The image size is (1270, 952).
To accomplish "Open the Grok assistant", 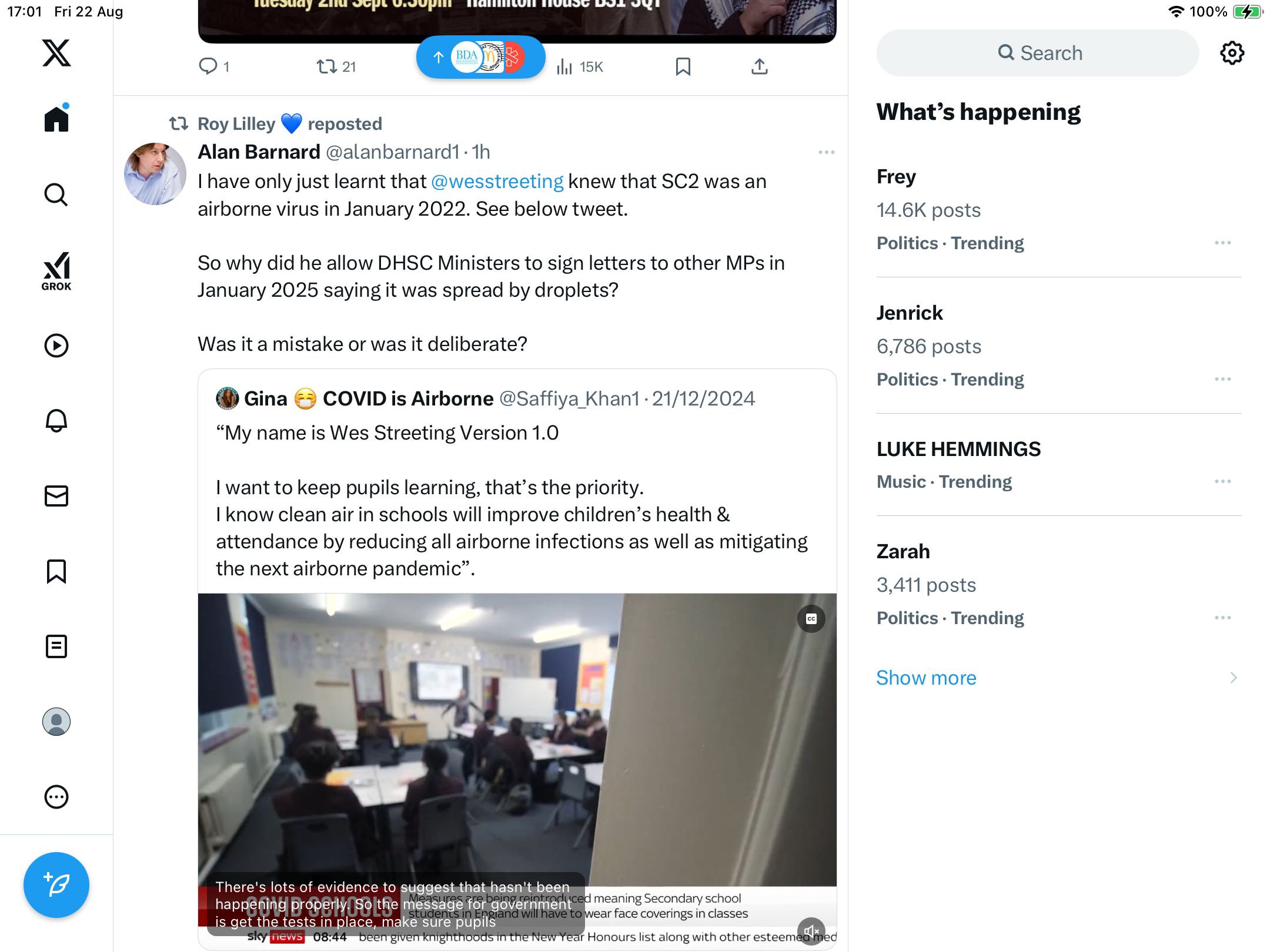I will (x=56, y=271).
